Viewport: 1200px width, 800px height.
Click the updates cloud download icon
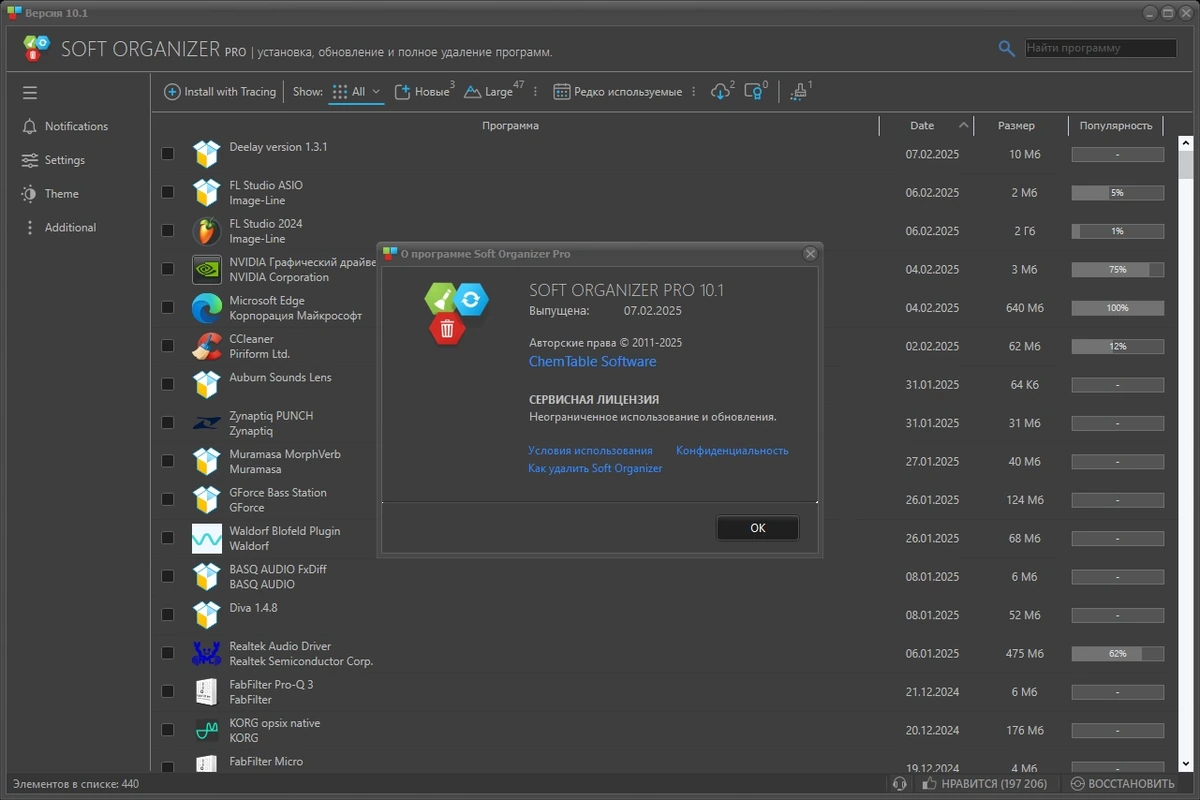click(720, 92)
